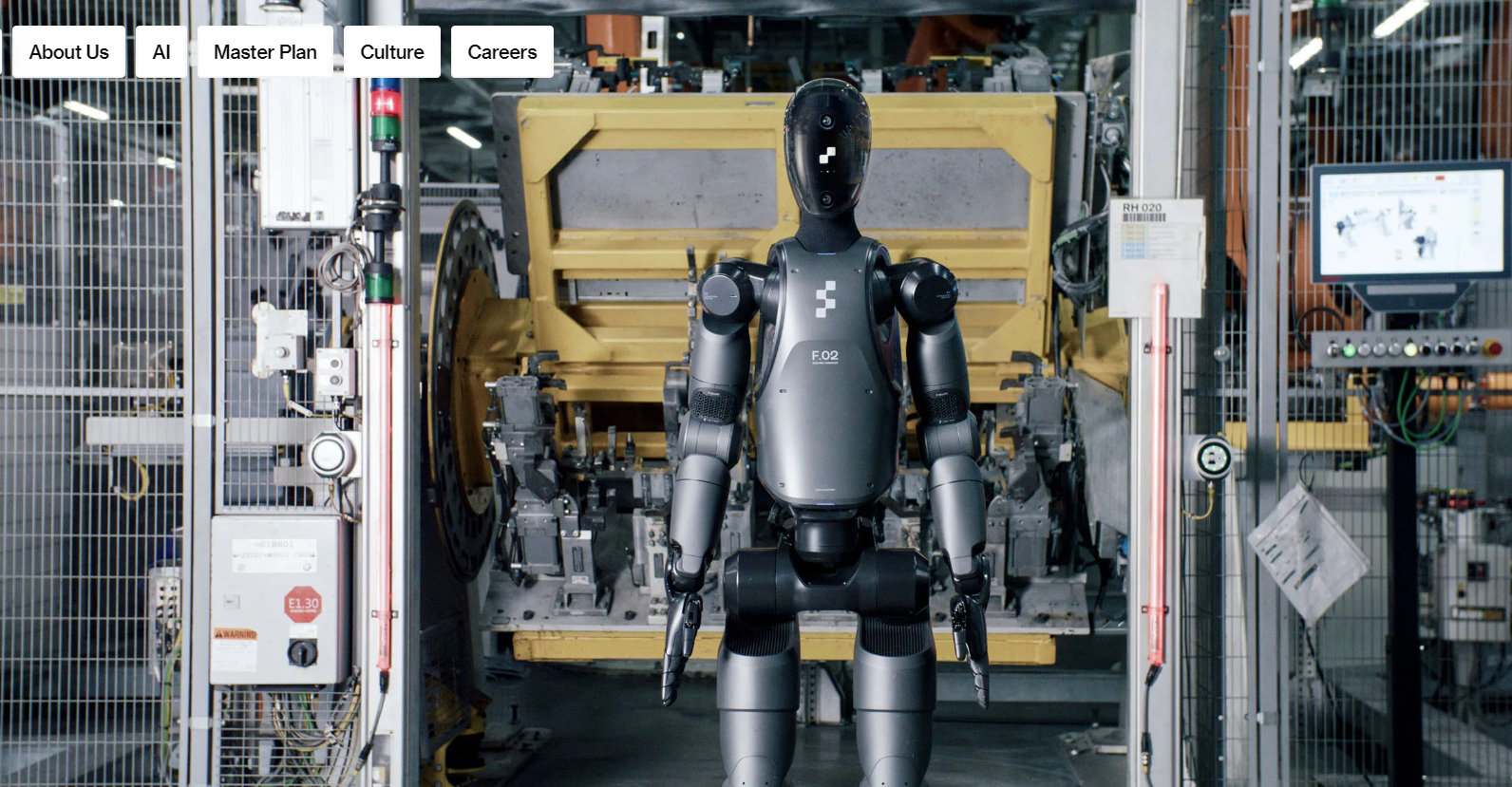Viewport: 1512px width, 787px height.
Task: Open the Careers page
Action: pos(501,52)
